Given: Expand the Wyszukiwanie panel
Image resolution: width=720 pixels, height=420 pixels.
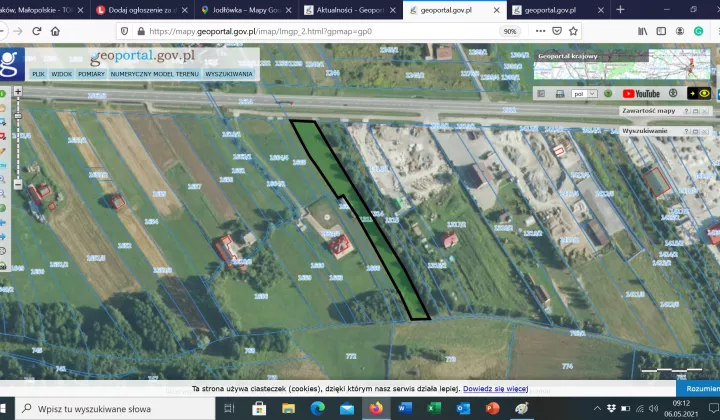Looking at the screenshot, I should (x=696, y=131).
